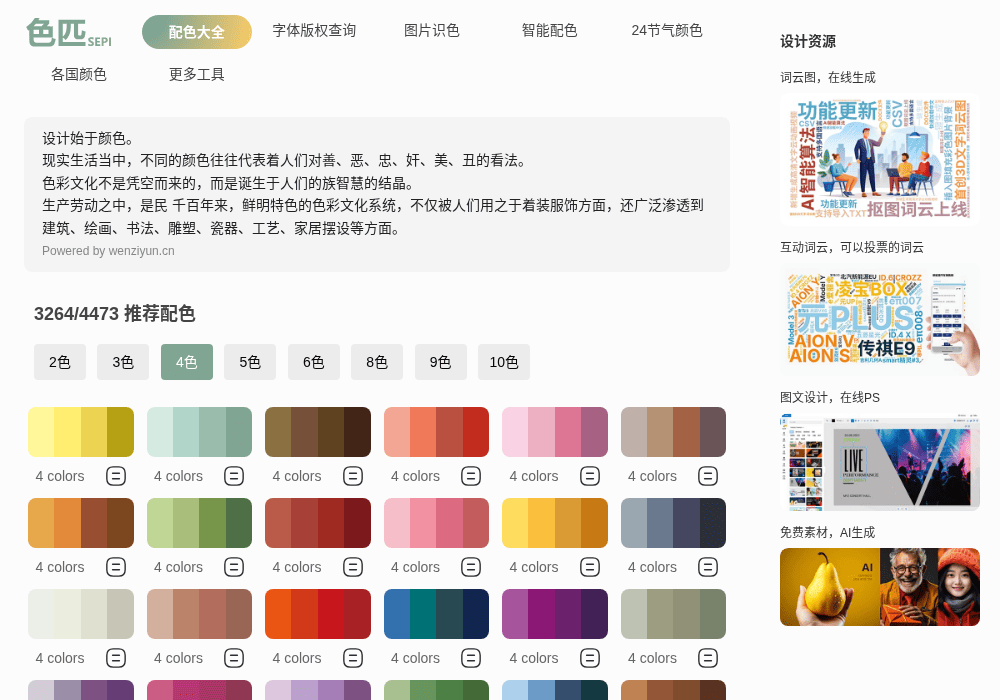1000x700 pixels.
Task: Filter palettes by 6色
Action: [x=313, y=362]
